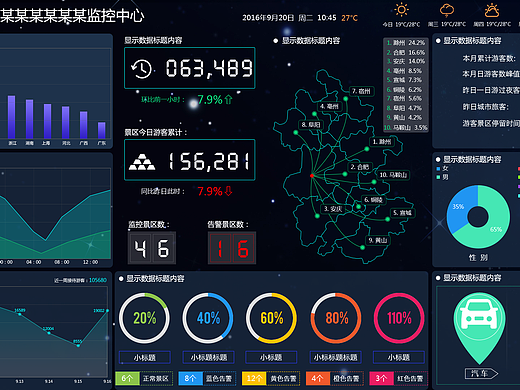Click the 10. 马鞍山 label on the map
The height and width of the screenshot is (390, 520).
(x=393, y=175)
